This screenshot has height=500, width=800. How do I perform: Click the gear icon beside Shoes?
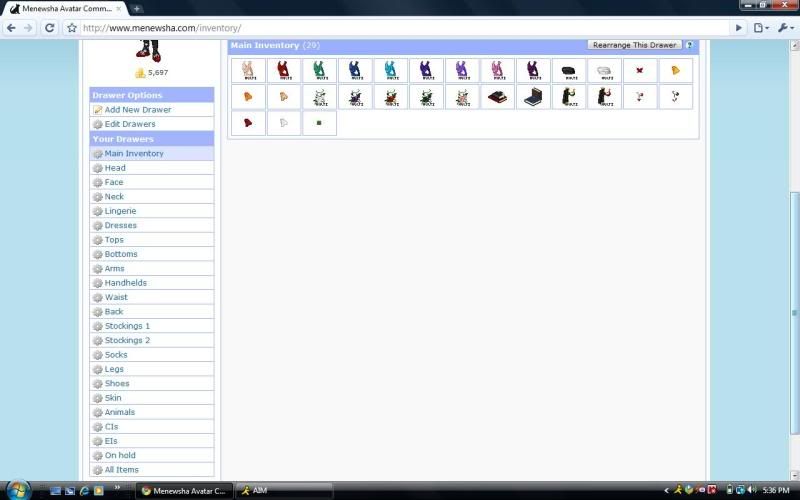click(x=97, y=383)
